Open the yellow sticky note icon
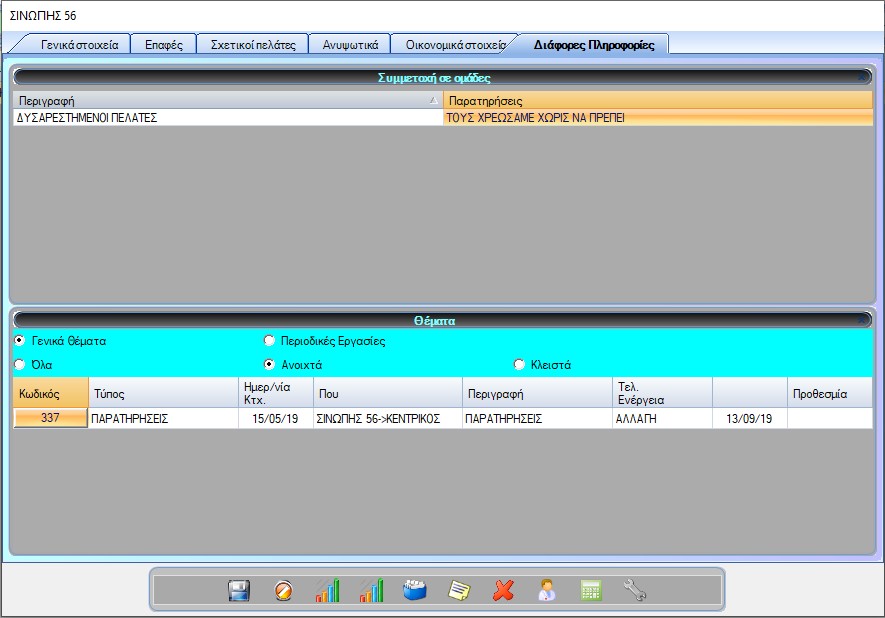Image resolution: width=885 pixels, height=618 pixels. pyautogui.click(x=459, y=590)
